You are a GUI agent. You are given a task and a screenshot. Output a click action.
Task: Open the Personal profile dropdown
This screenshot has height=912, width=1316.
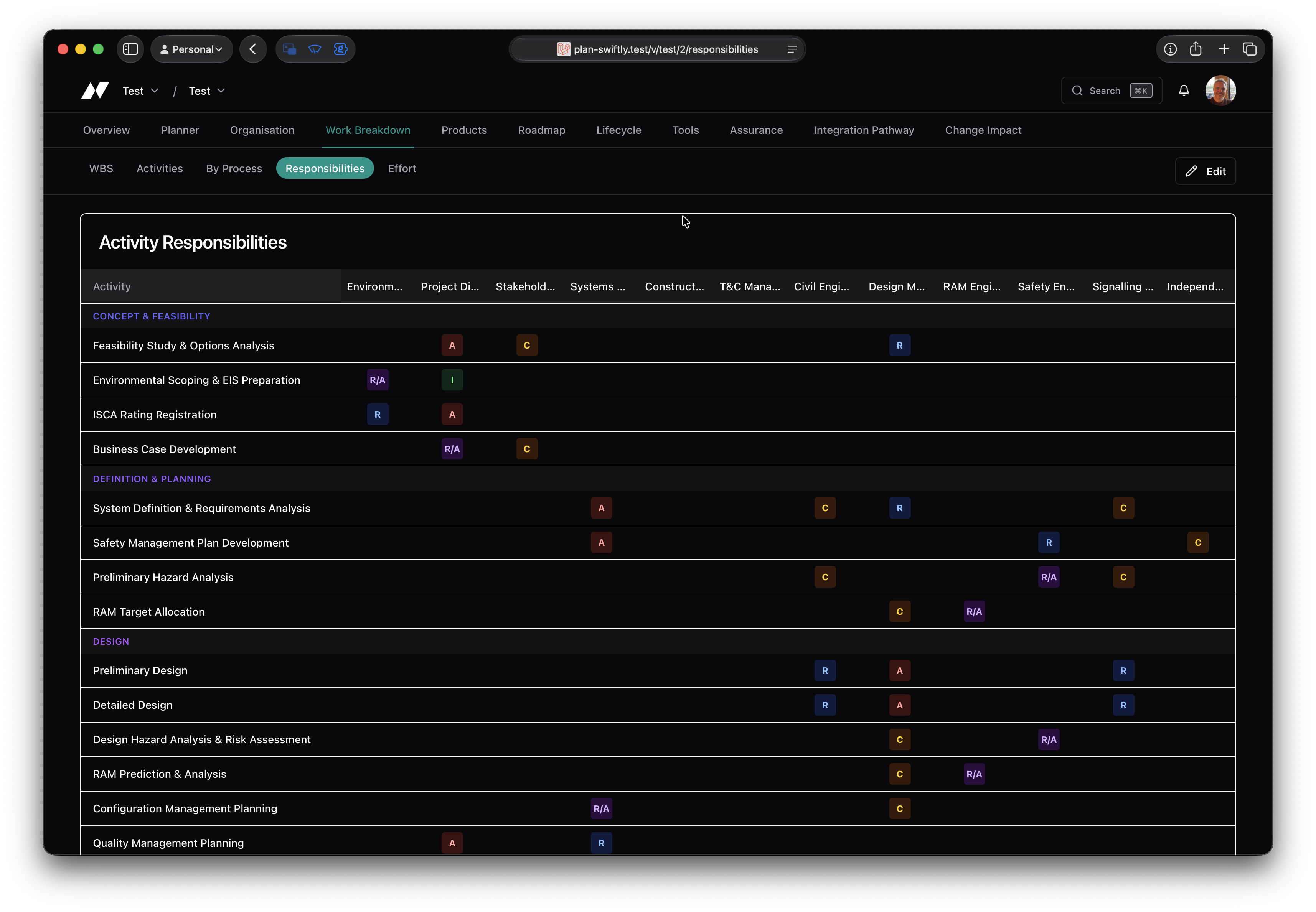pos(191,49)
